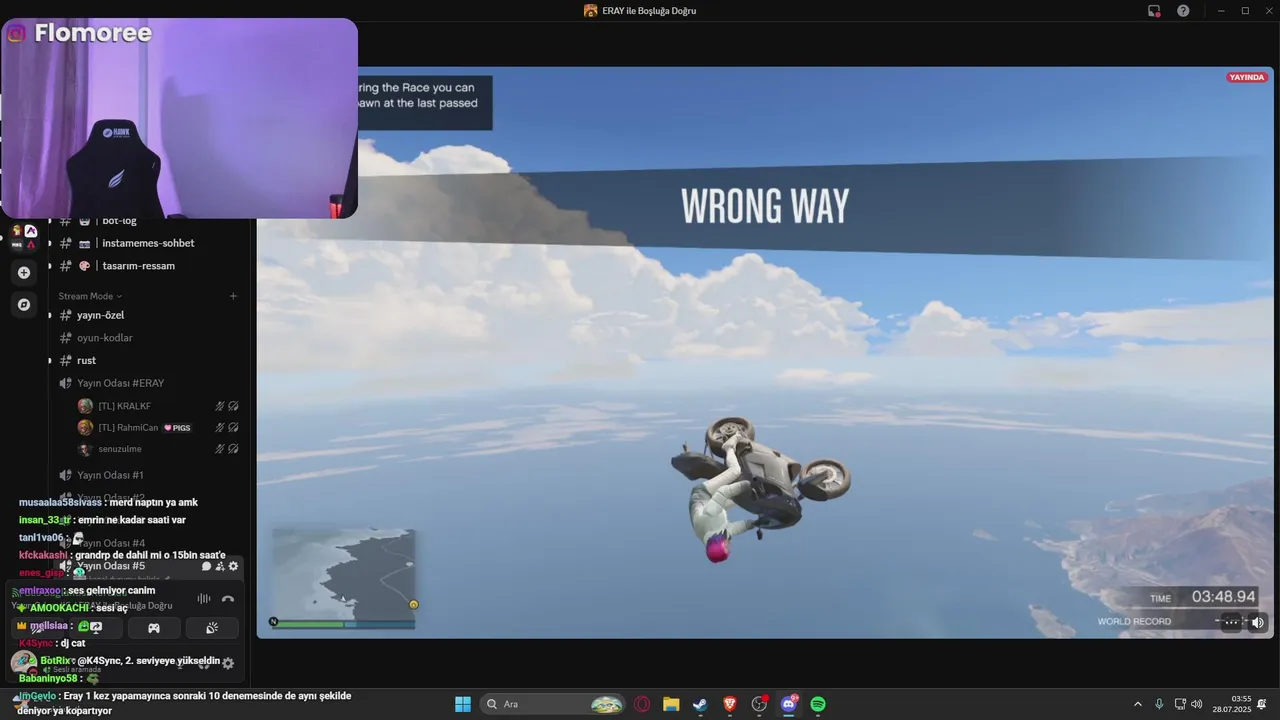This screenshot has height=720, width=1280.
Task: Open the instamemes-sohbet channel
Action: [x=148, y=243]
